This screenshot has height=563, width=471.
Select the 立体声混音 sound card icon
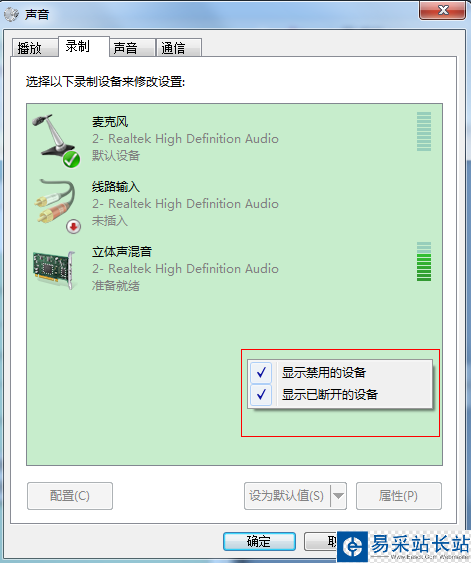[x=55, y=270]
